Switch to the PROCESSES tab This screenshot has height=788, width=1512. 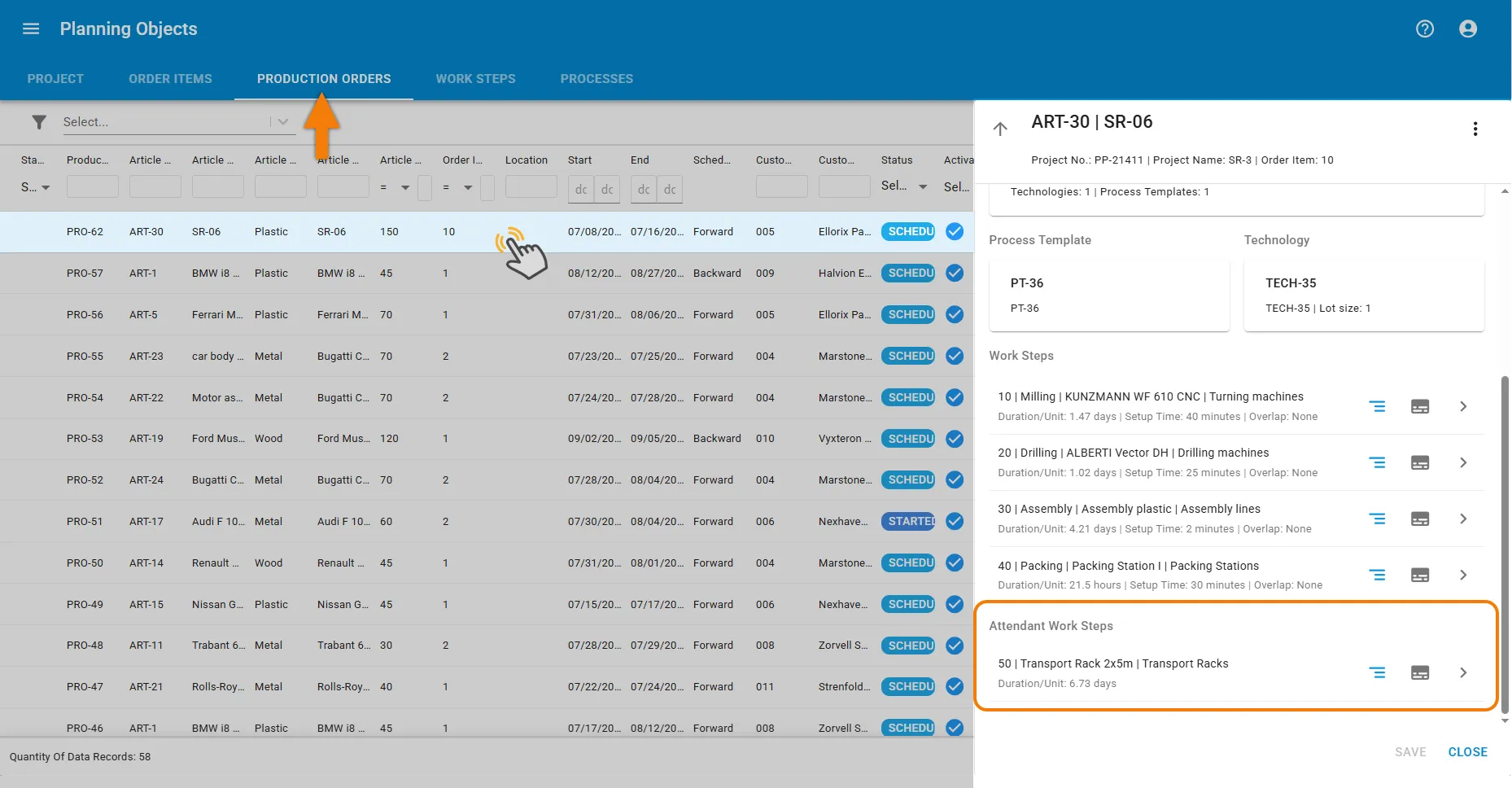(596, 79)
